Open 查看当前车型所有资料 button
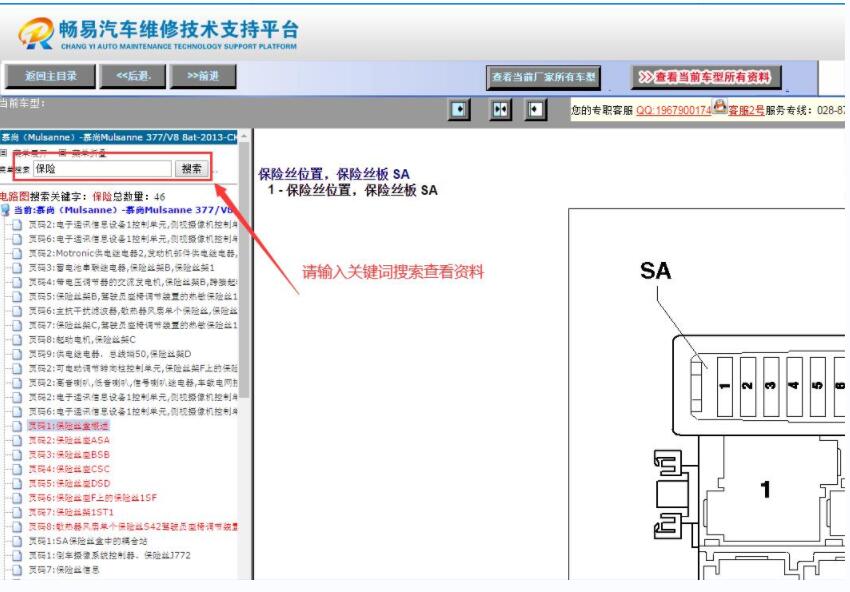 click(707, 77)
